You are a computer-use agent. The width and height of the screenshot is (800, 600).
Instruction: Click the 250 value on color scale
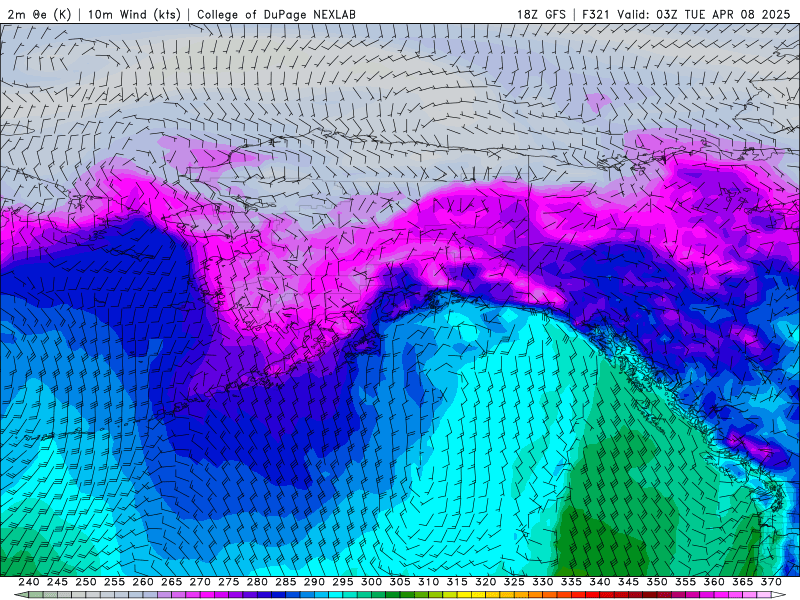click(86, 582)
